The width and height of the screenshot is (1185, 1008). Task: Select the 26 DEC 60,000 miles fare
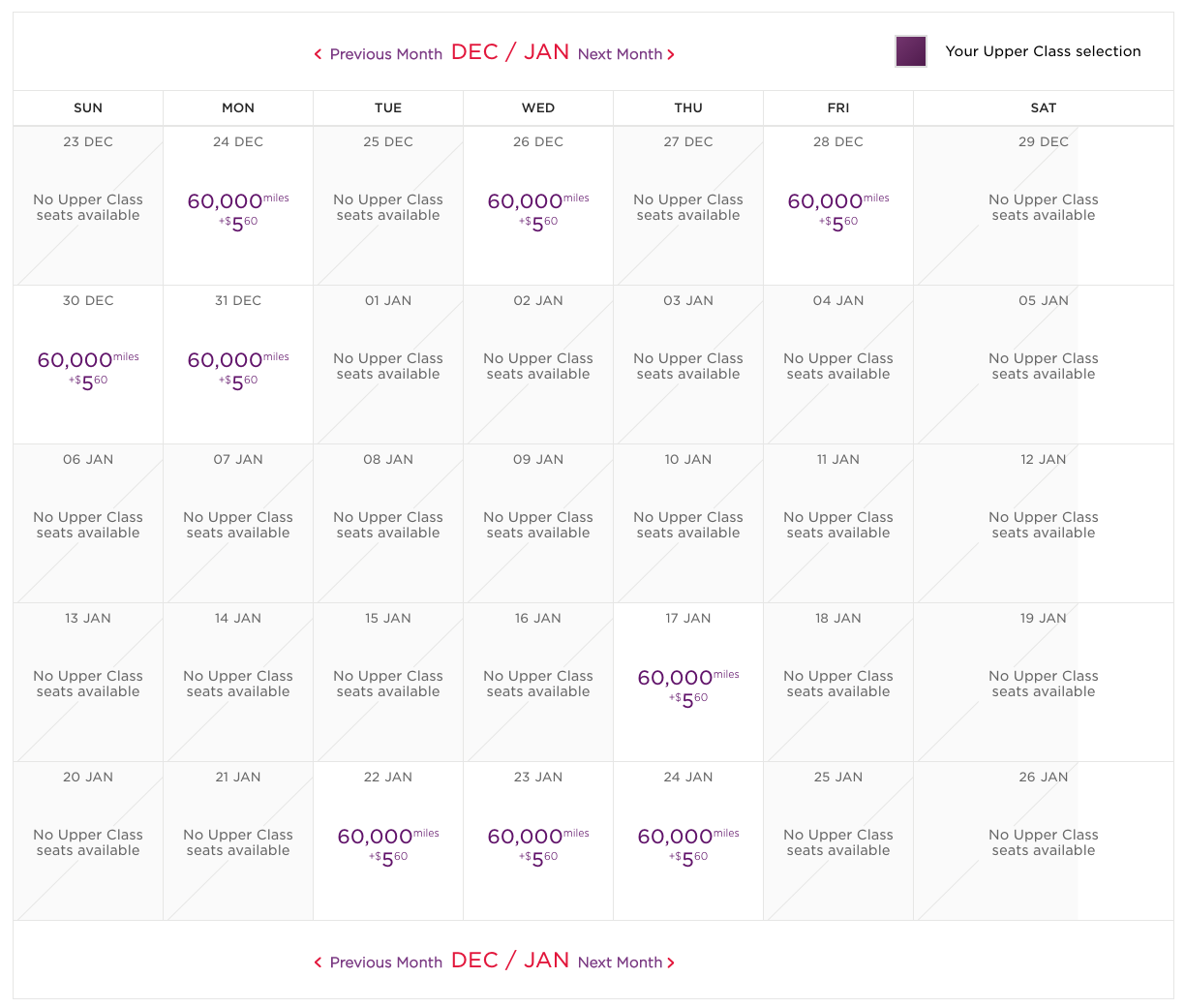[538, 209]
